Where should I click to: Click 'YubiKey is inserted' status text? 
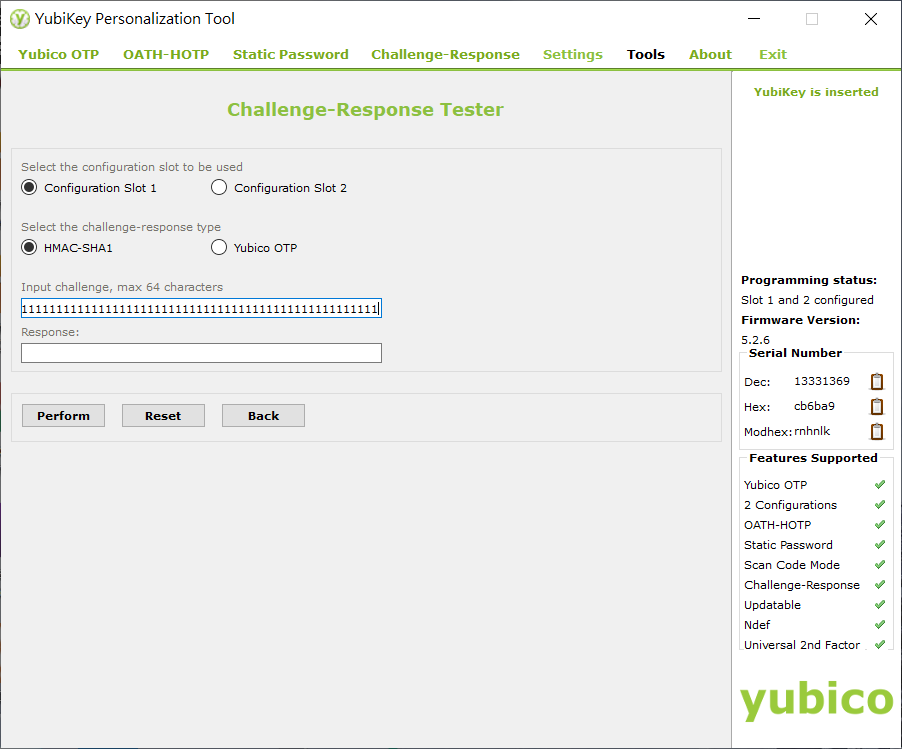tap(816, 92)
